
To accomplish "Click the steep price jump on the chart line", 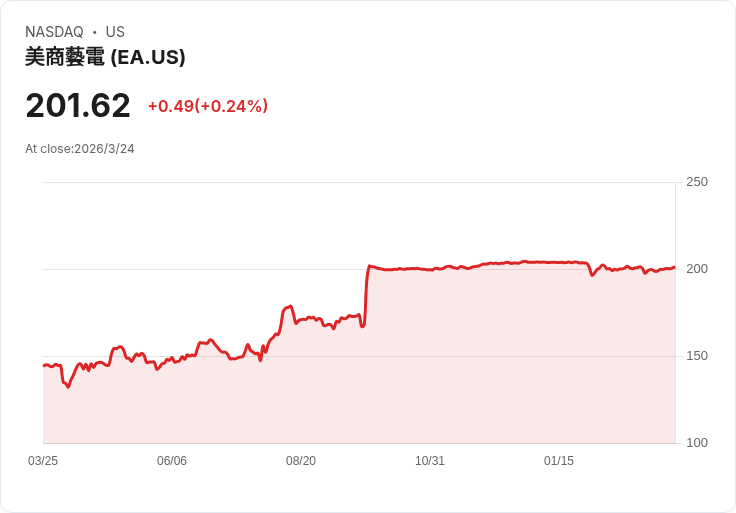I will point(366,295).
